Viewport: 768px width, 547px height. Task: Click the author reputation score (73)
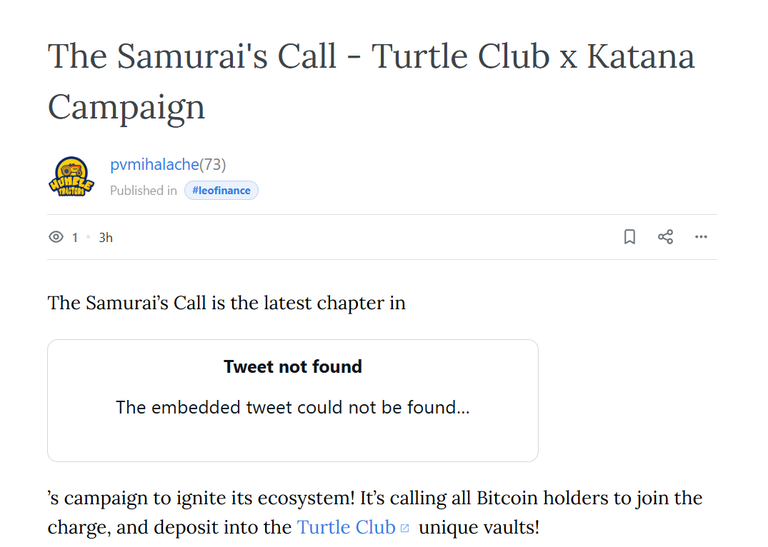[213, 165]
